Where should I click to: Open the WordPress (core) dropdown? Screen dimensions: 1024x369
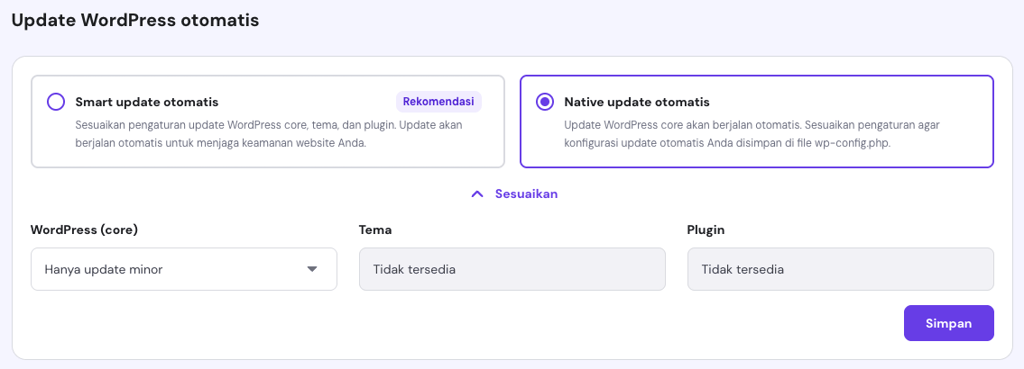[x=184, y=269]
